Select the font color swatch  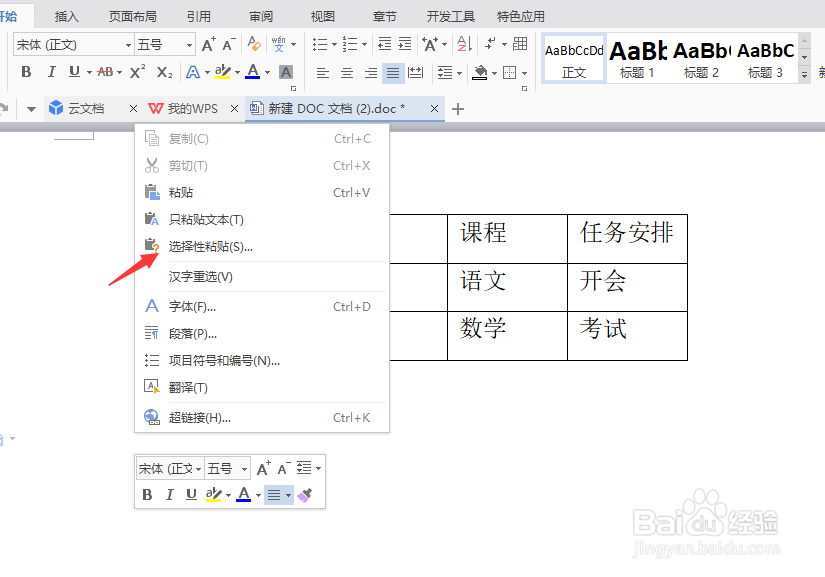point(252,71)
